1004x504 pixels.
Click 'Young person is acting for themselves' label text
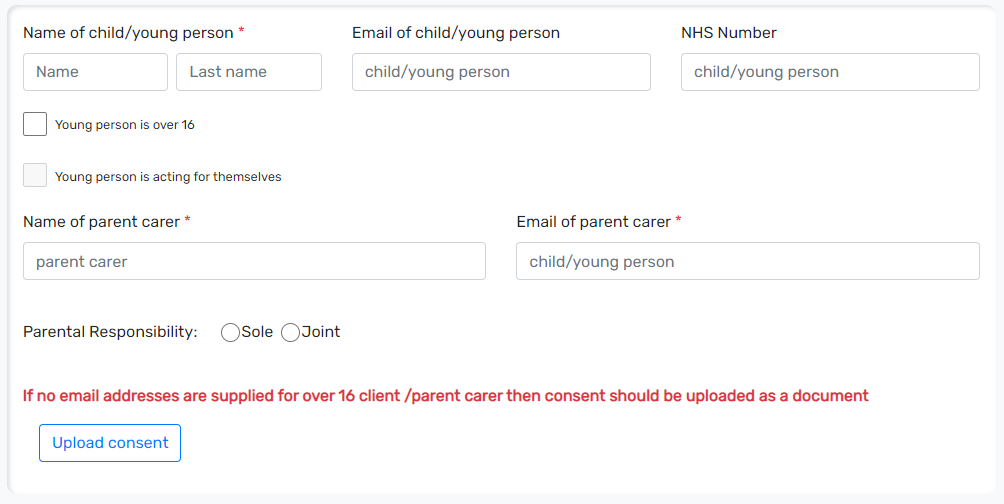(168, 177)
